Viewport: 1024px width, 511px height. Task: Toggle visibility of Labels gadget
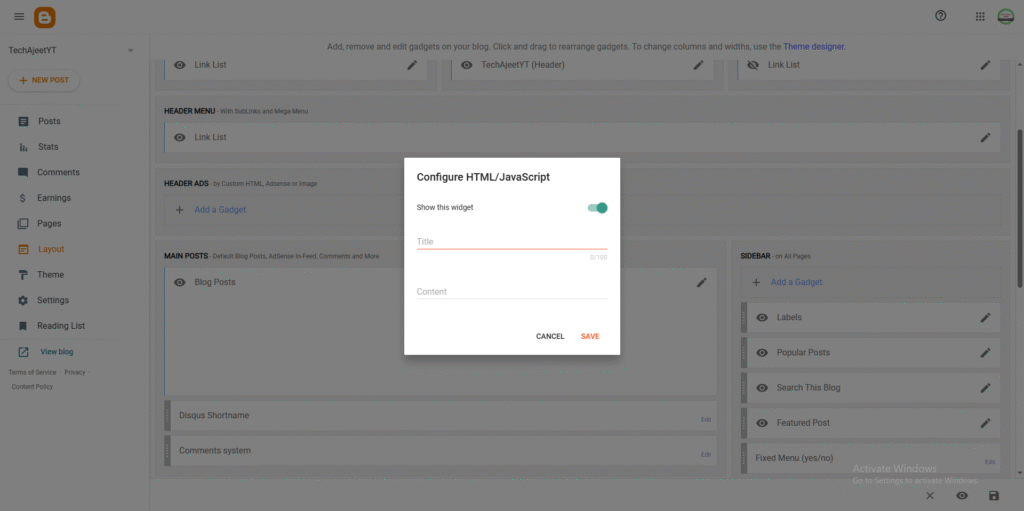[762, 317]
